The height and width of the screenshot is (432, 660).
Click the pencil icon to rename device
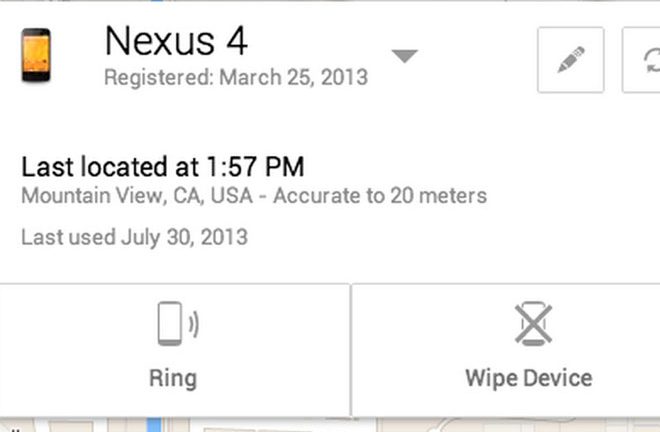pyautogui.click(x=571, y=60)
